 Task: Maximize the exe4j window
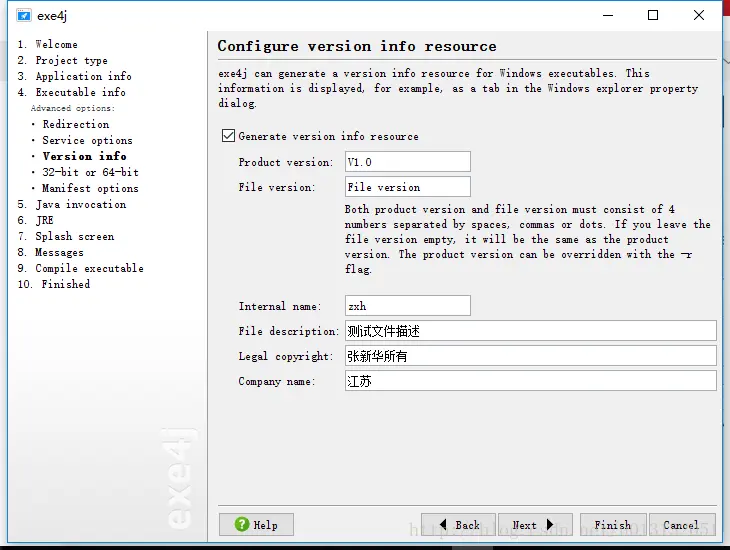click(x=653, y=15)
